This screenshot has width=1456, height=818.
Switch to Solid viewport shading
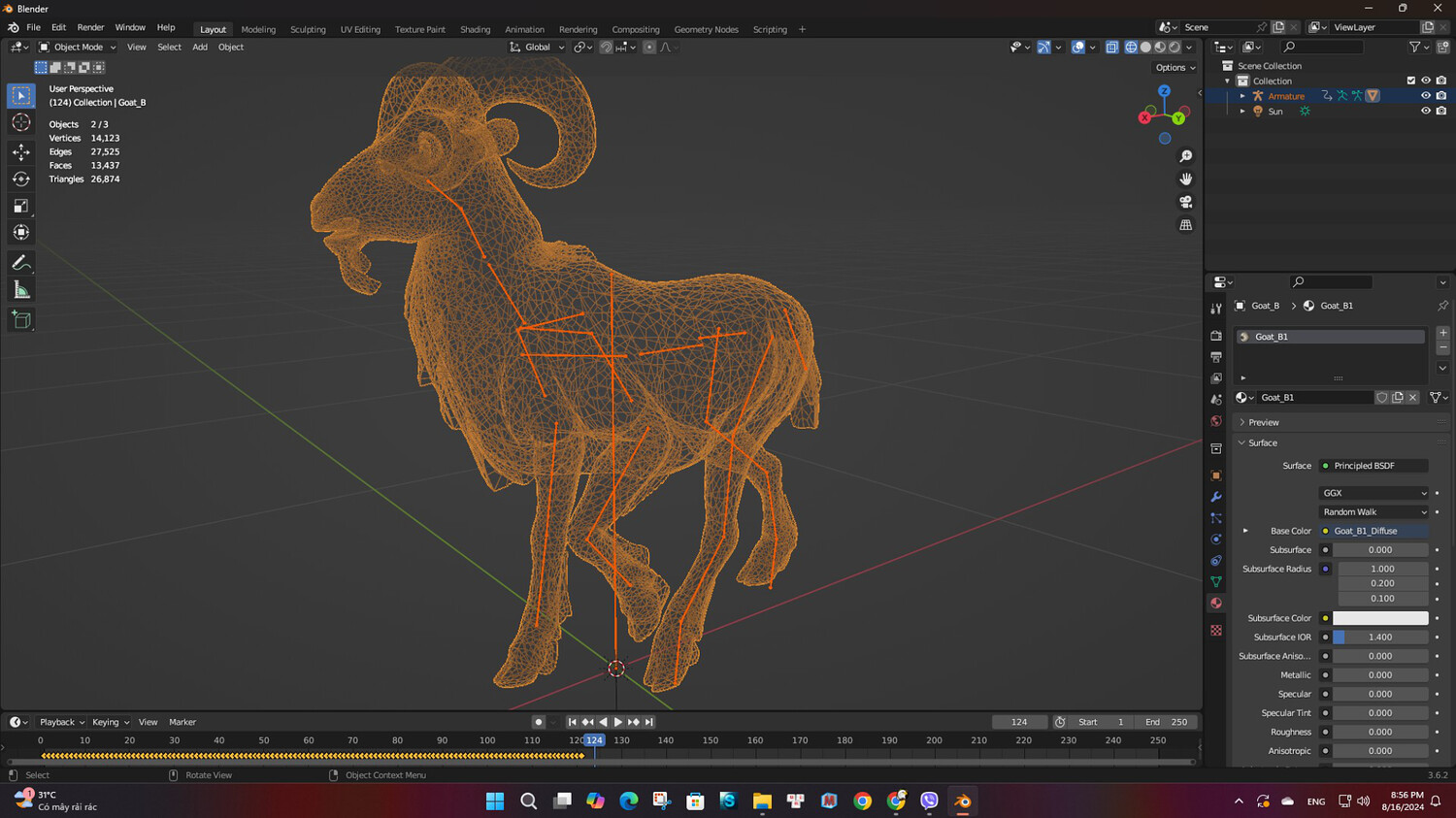(x=1145, y=47)
